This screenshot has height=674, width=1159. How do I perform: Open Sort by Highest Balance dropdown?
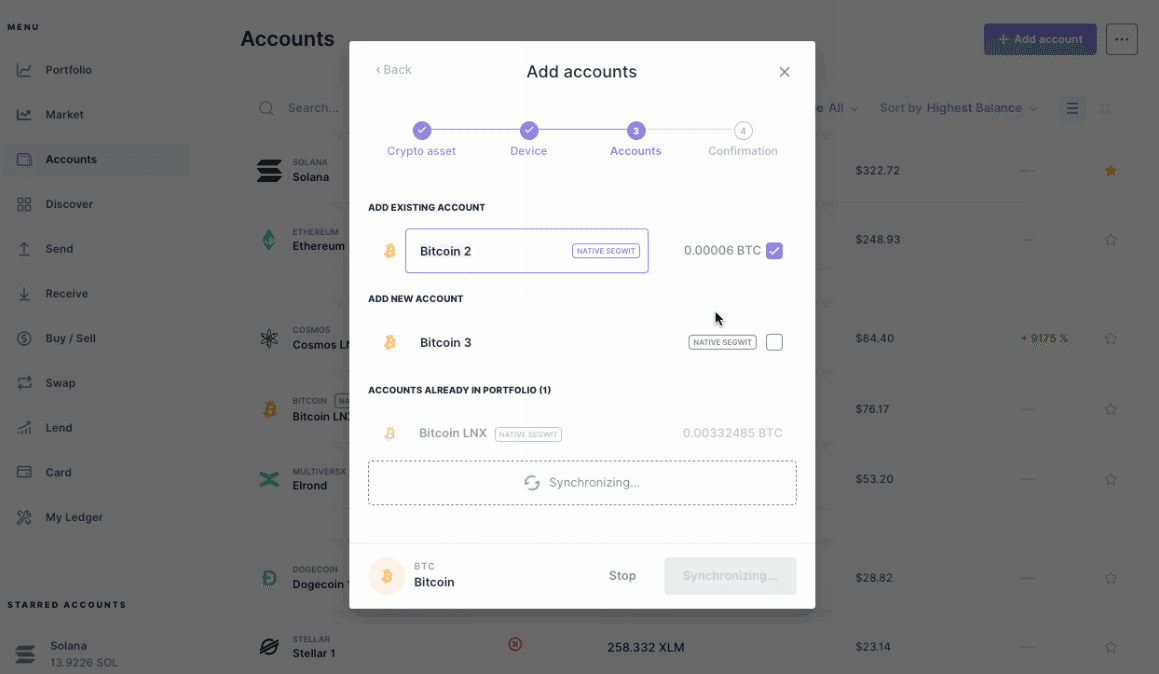coord(958,108)
